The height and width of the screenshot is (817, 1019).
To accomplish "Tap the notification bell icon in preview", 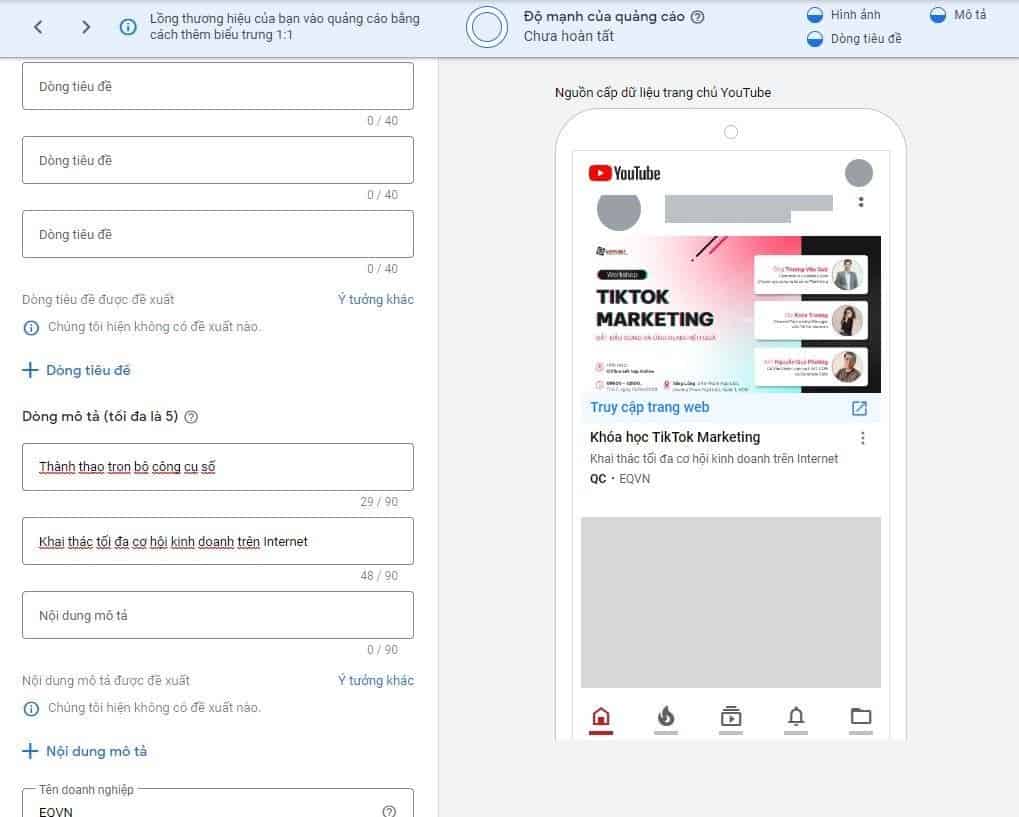I will click(796, 716).
